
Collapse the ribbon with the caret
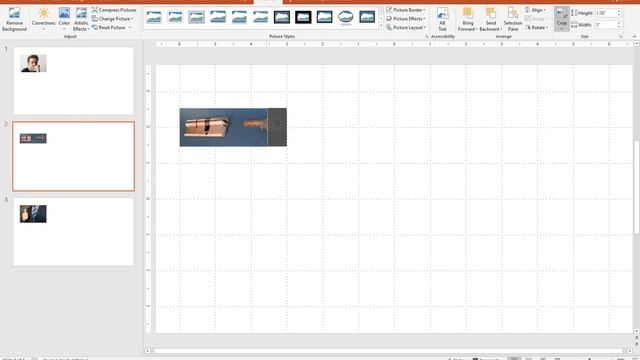point(634,37)
